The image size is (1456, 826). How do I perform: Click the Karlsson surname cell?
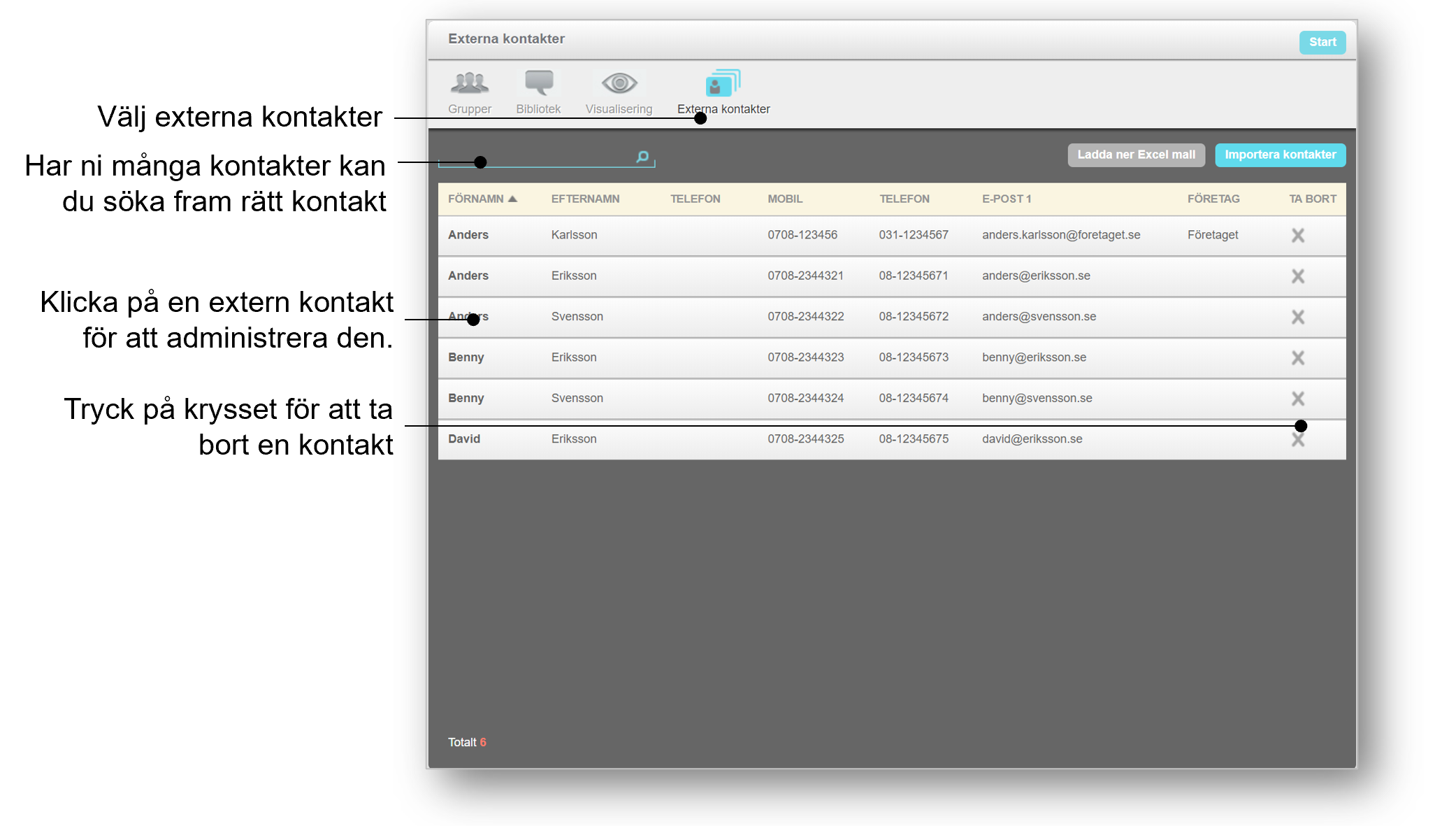(574, 235)
